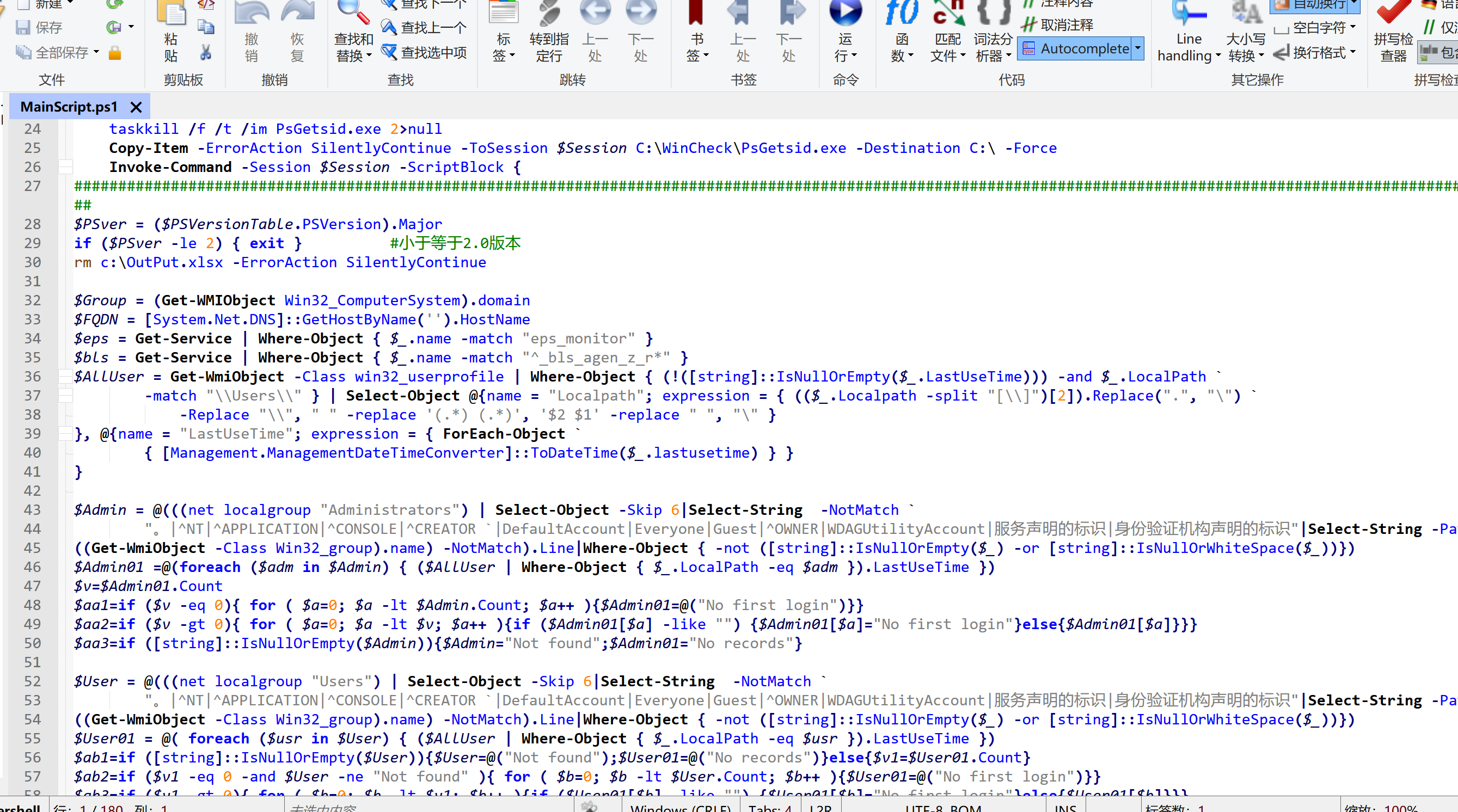The image size is (1458, 812).
Task: Go to previous bookmark (上一处)
Action: click(743, 31)
